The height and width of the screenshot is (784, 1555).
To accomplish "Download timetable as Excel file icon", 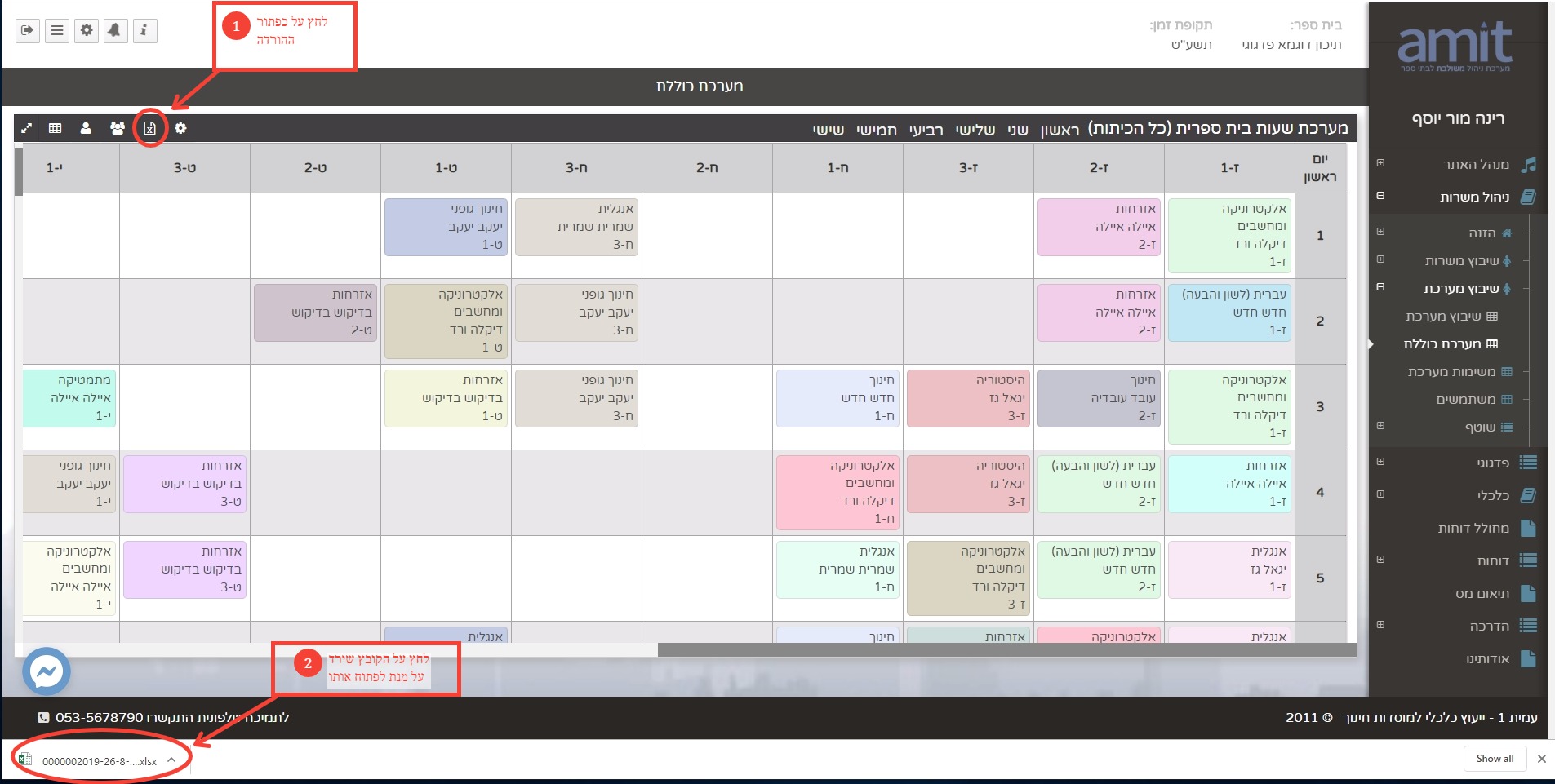I will [150, 128].
